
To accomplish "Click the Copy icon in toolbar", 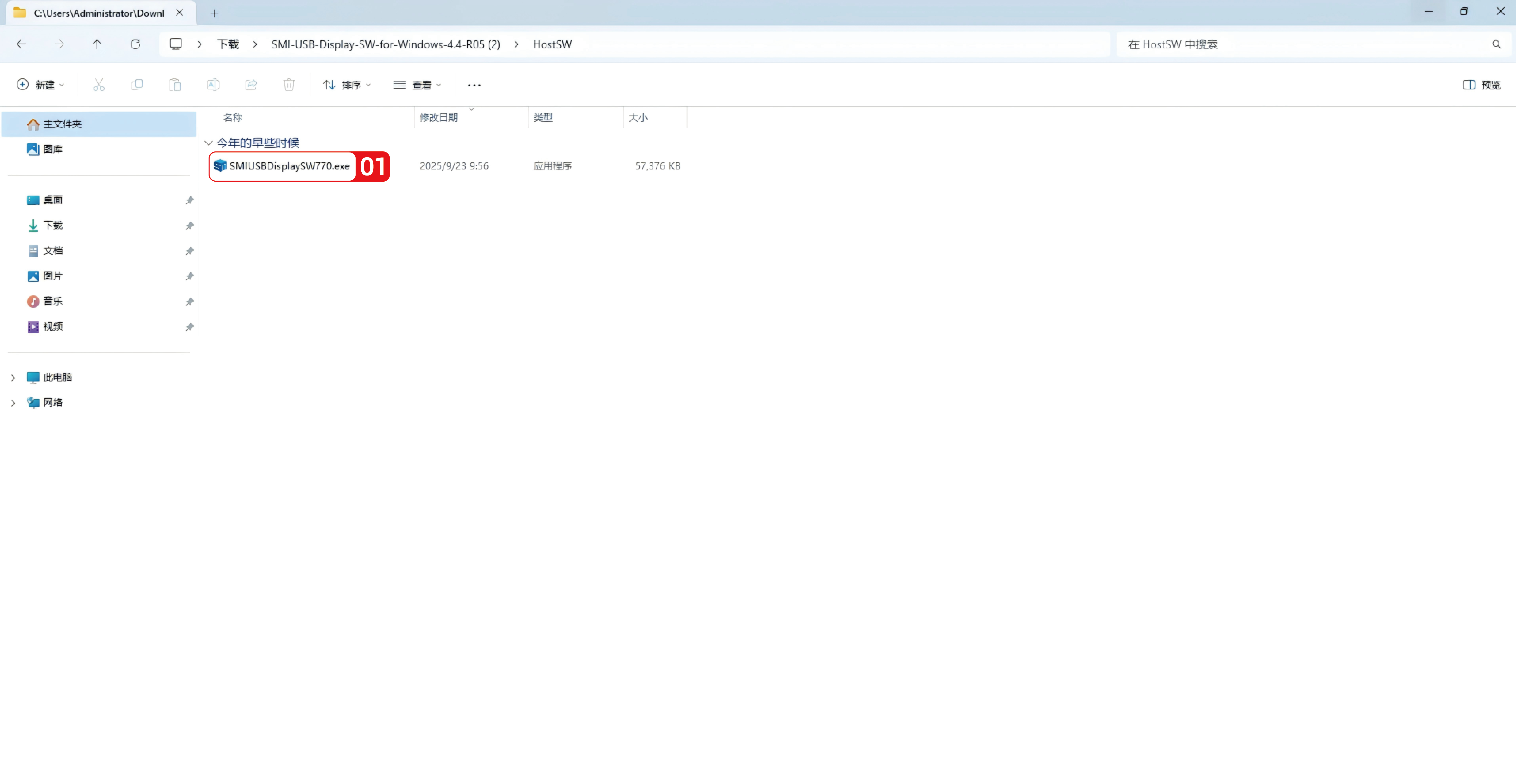I will point(137,85).
